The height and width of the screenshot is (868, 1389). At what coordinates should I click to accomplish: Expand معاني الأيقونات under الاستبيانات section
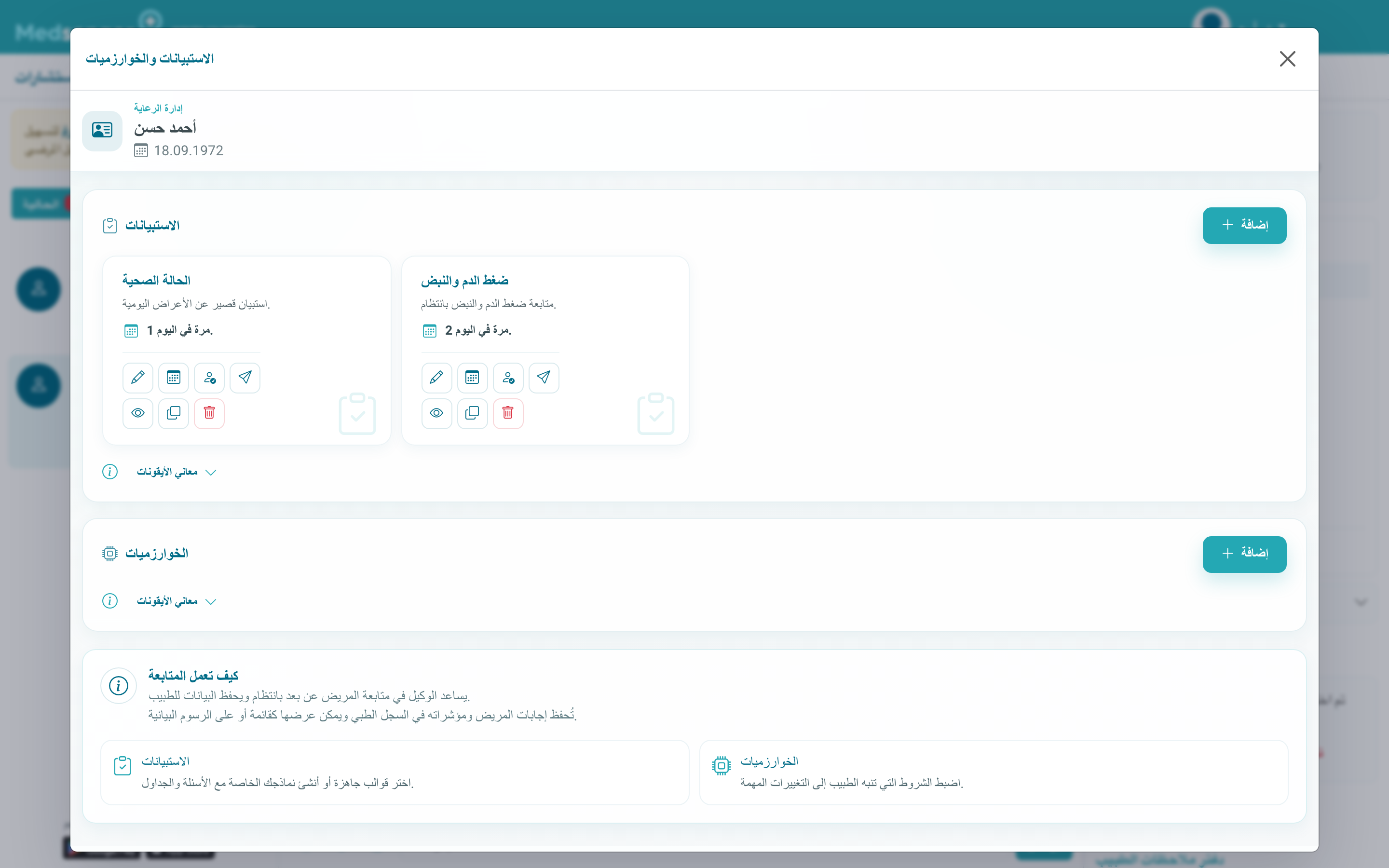[176, 472]
